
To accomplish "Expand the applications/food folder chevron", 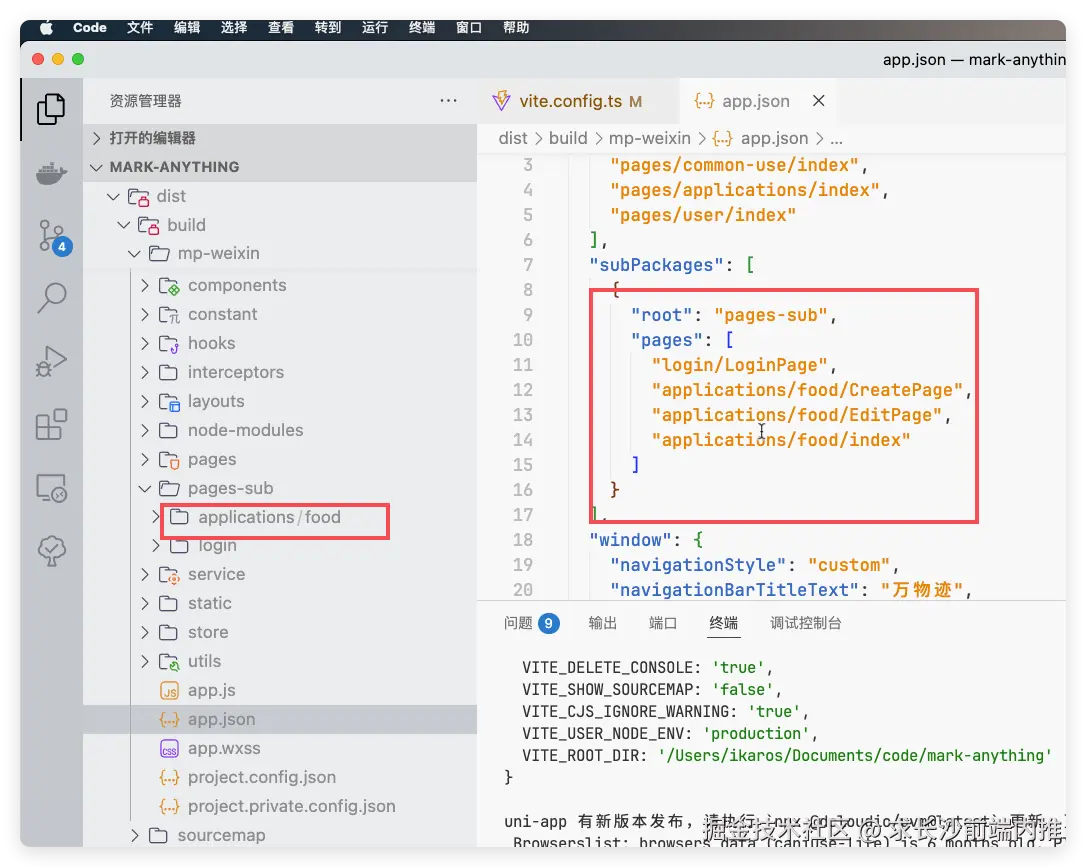I will [x=155, y=517].
